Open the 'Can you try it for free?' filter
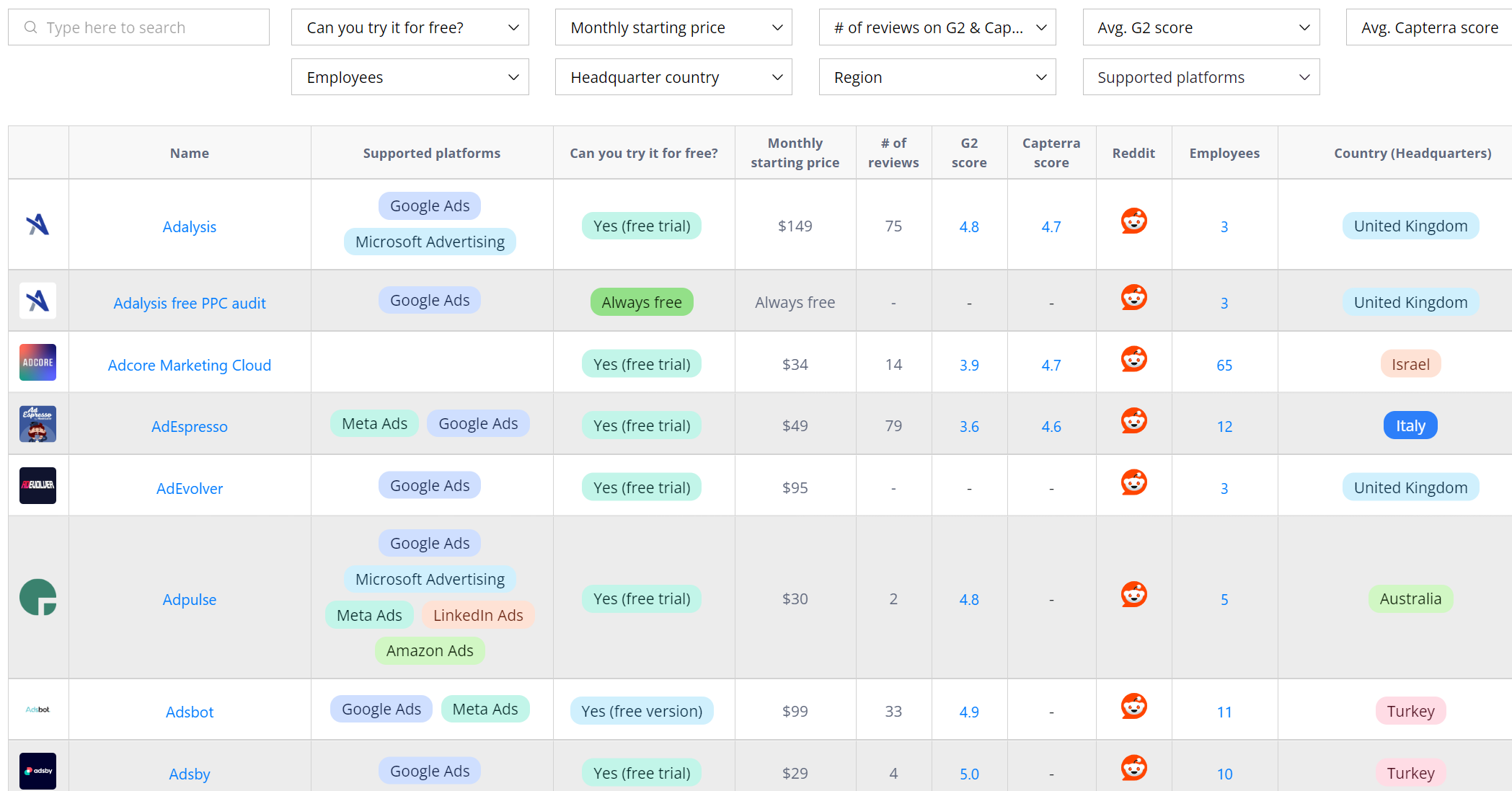The image size is (1512, 791). (410, 27)
